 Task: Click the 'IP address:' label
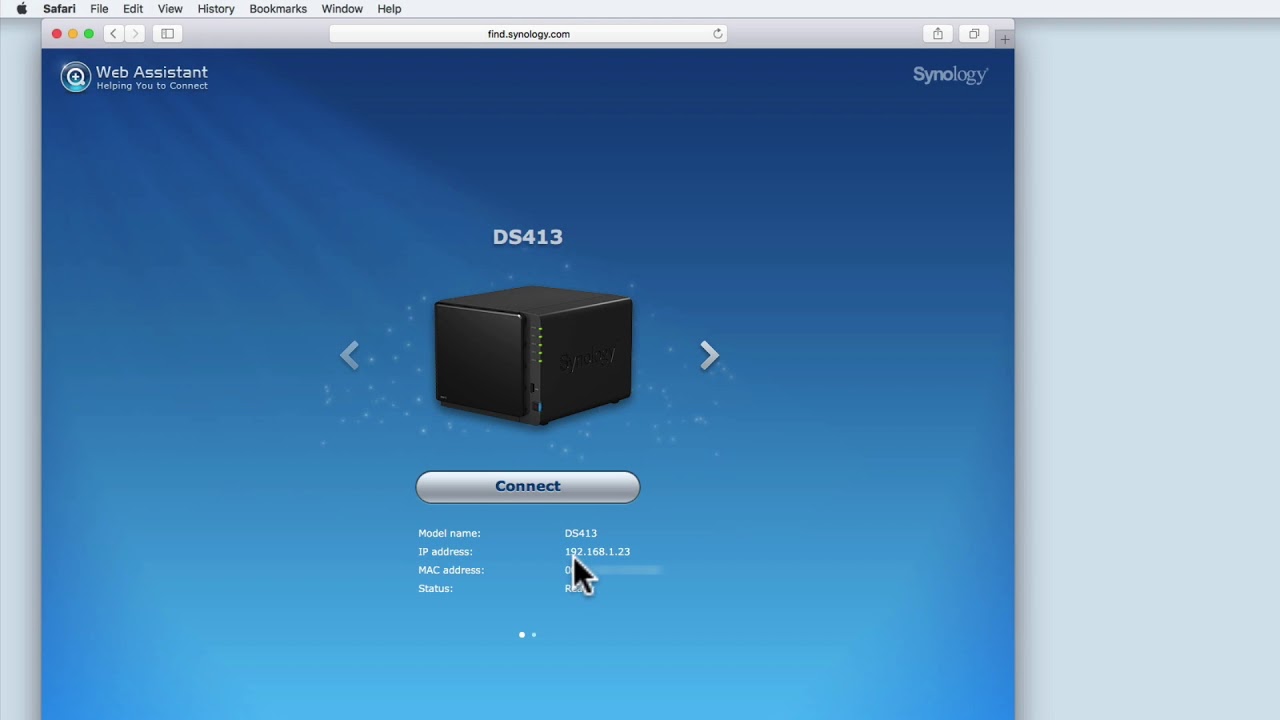point(445,552)
